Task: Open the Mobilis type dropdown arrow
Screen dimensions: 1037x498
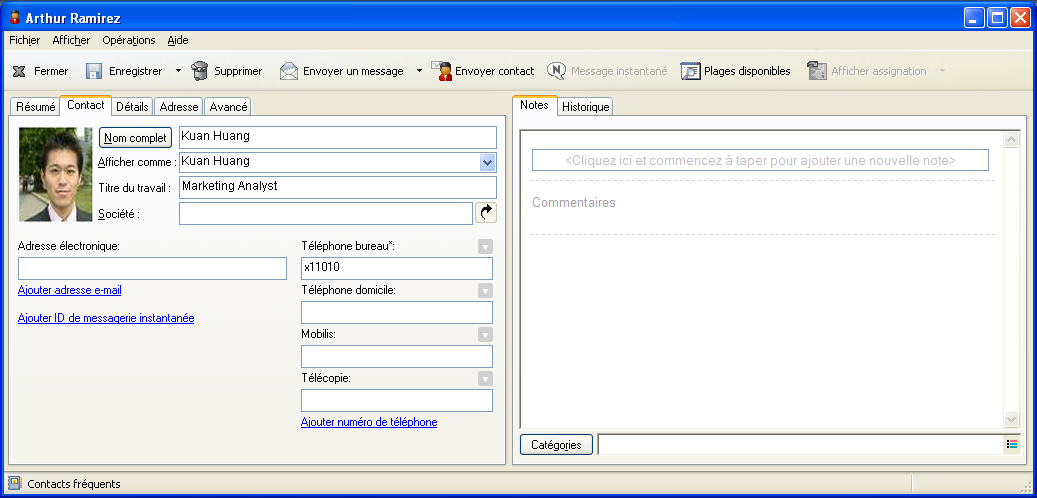Action: coord(485,335)
